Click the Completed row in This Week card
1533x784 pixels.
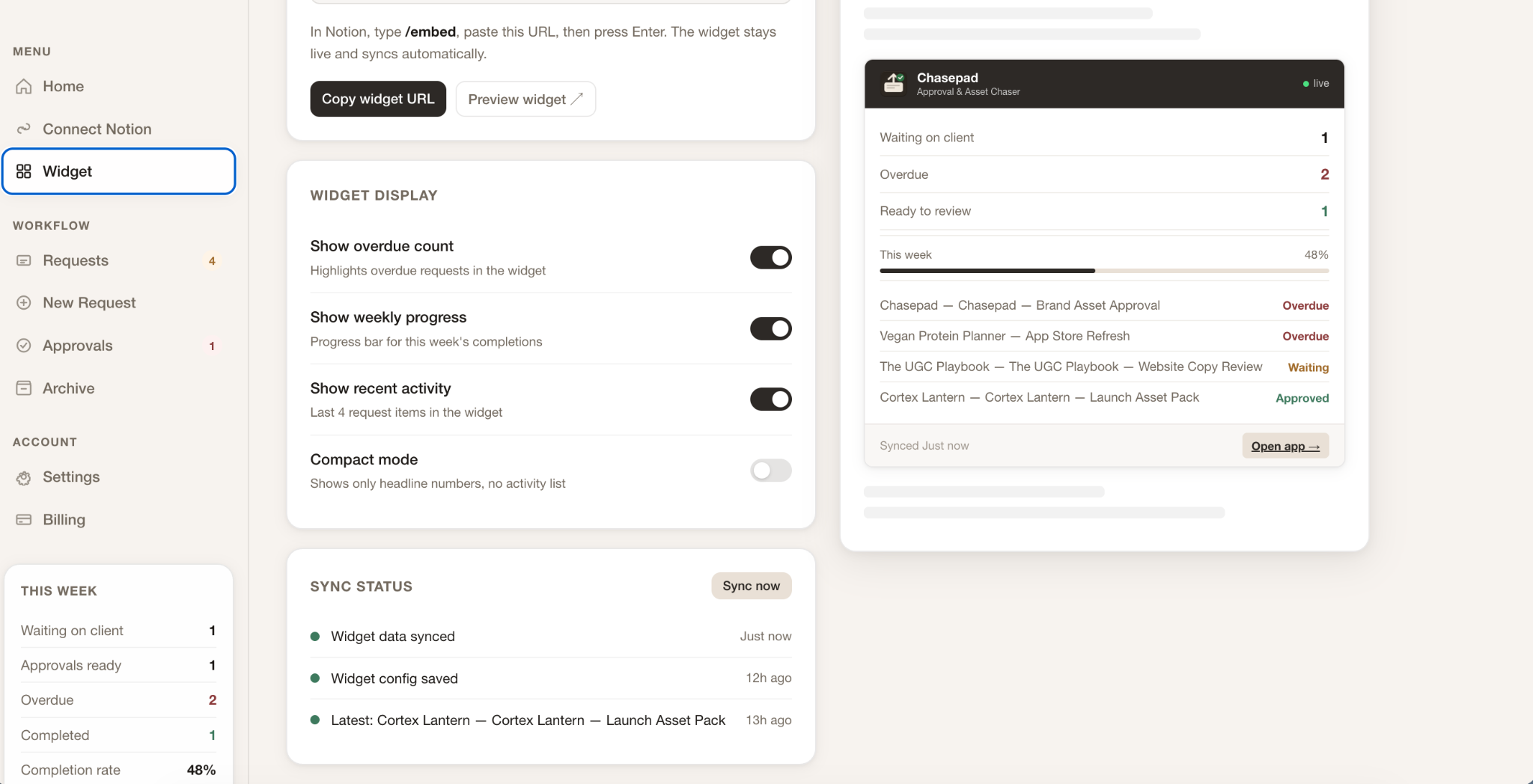click(118, 735)
